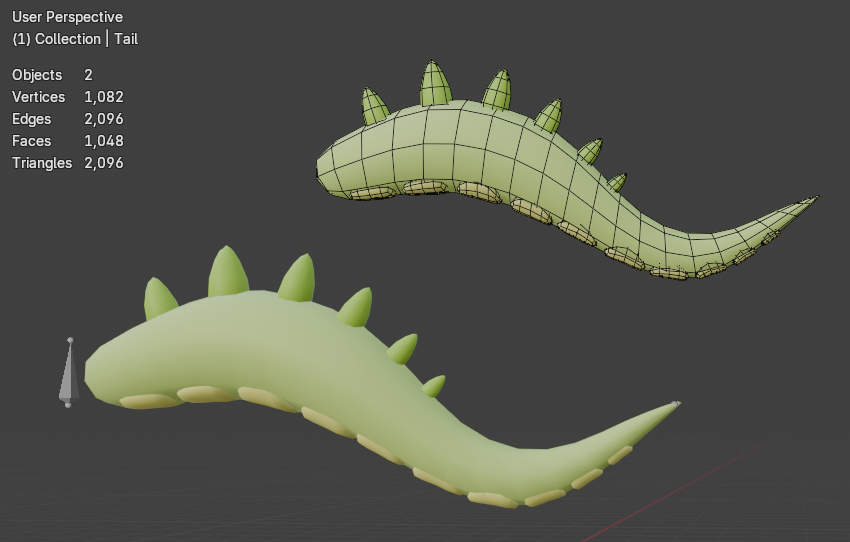Click the Faces statistic 1,048
The width and height of the screenshot is (850, 542).
click(104, 141)
